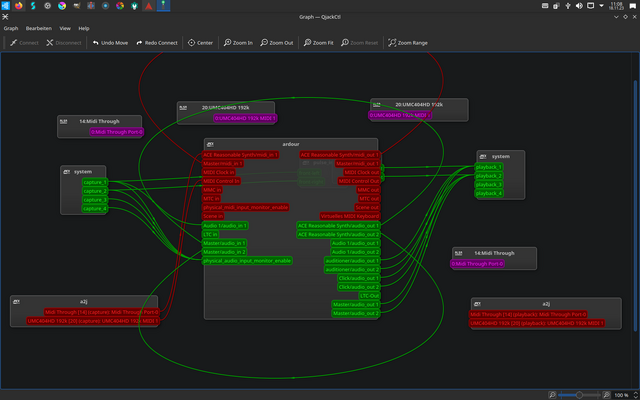Select the Master/audio_in 2 port

click(224, 252)
